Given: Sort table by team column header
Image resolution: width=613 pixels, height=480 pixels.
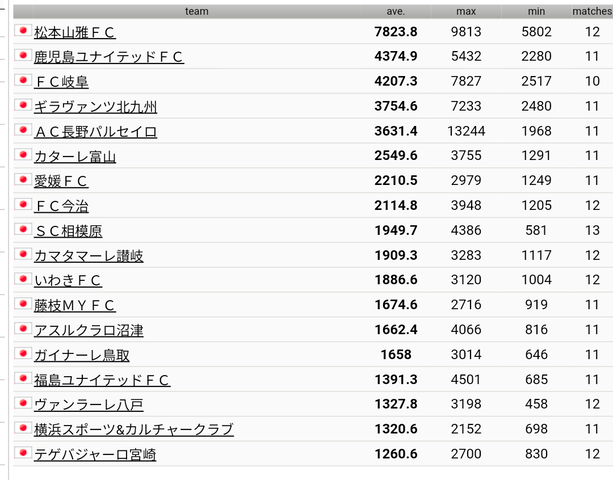Looking at the screenshot, I should [x=196, y=11].
